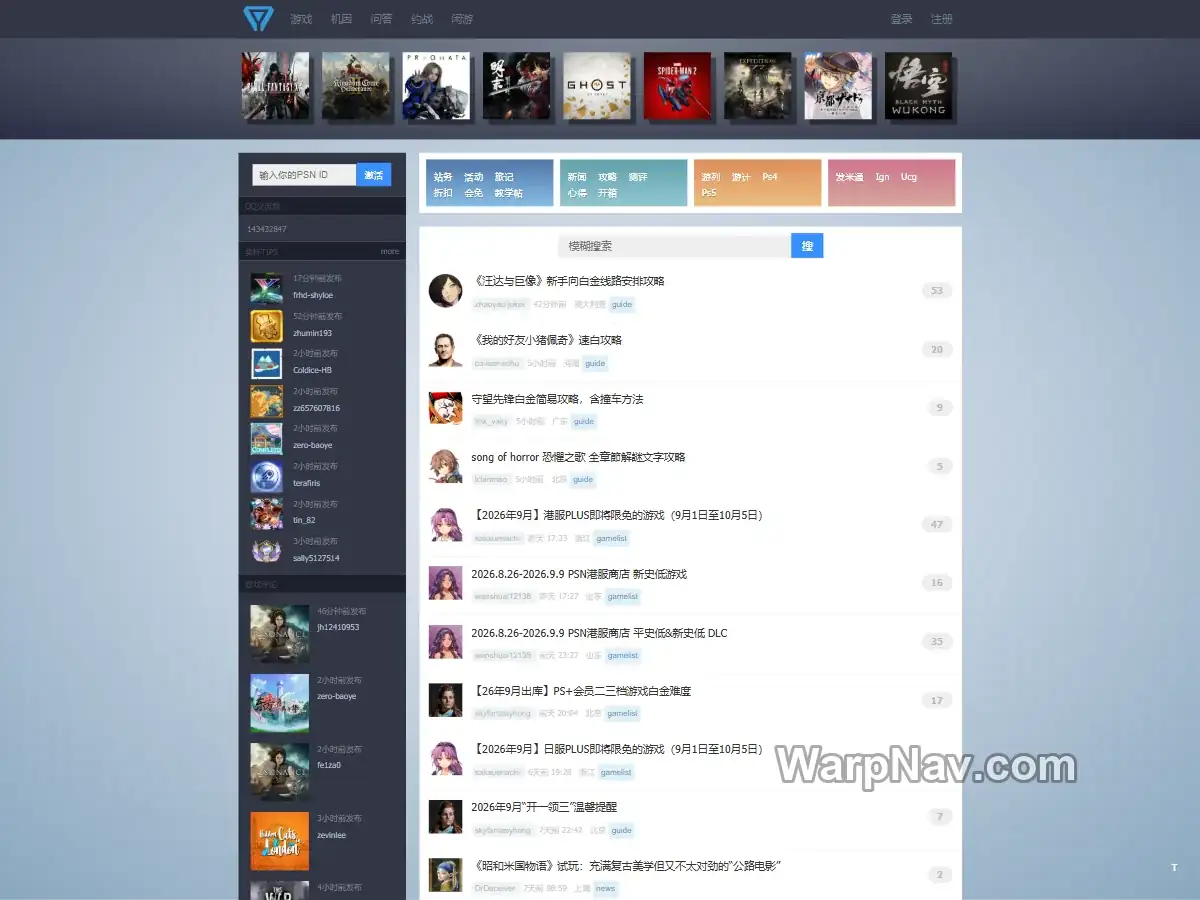Click the T back-to-top button
This screenshot has height=900, width=1200.
click(1174, 868)
